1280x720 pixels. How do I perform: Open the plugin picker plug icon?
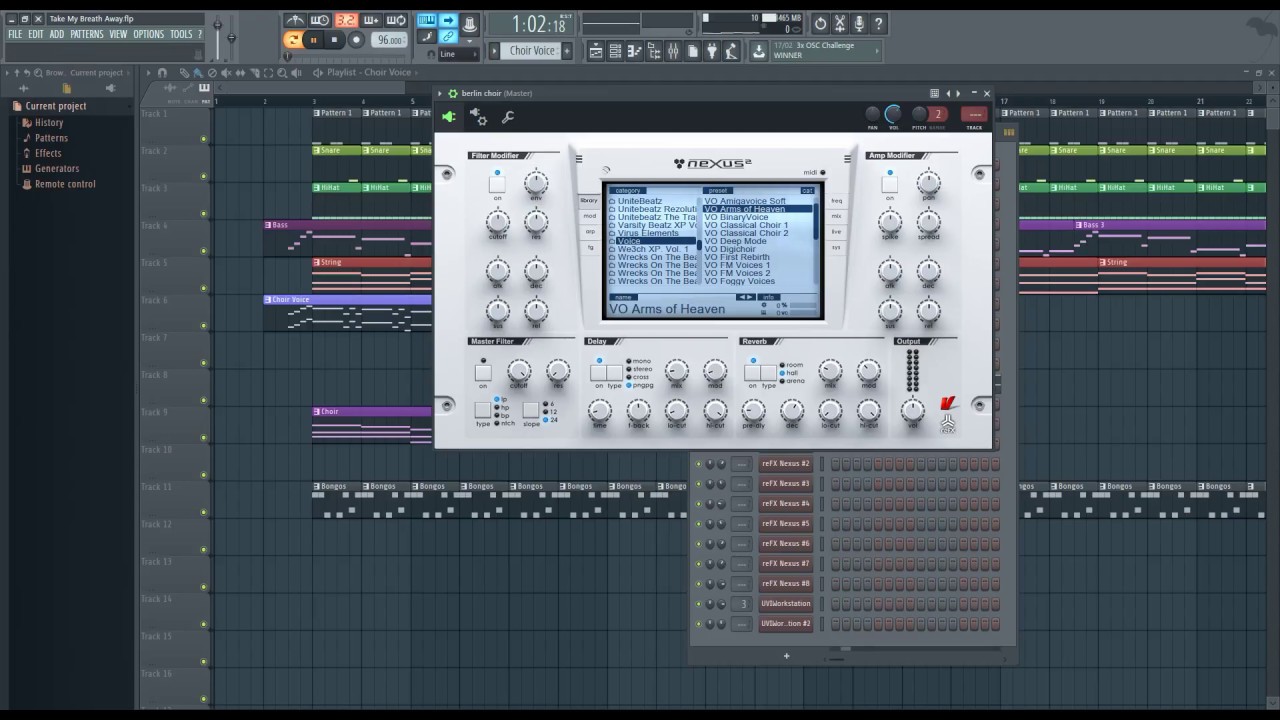pos(712,51)
